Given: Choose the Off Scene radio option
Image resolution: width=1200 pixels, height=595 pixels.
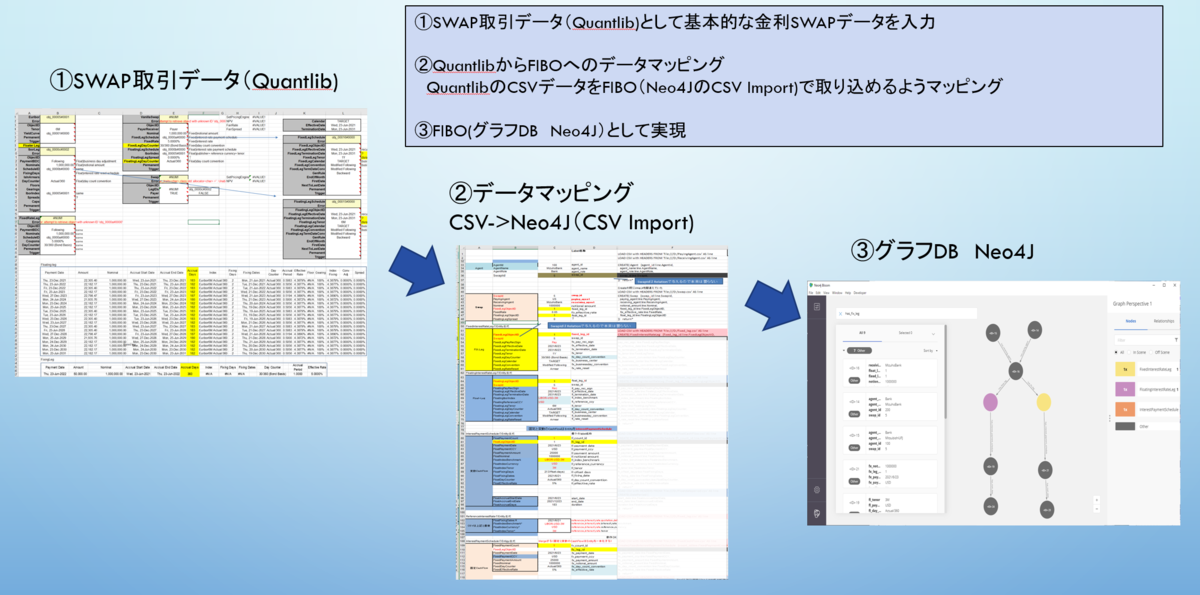Looking at the screenshot, I should (1152, 352).
